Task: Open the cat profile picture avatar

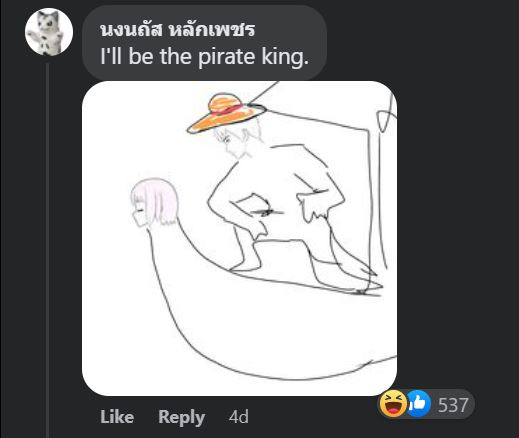Action: click(49, 32)
